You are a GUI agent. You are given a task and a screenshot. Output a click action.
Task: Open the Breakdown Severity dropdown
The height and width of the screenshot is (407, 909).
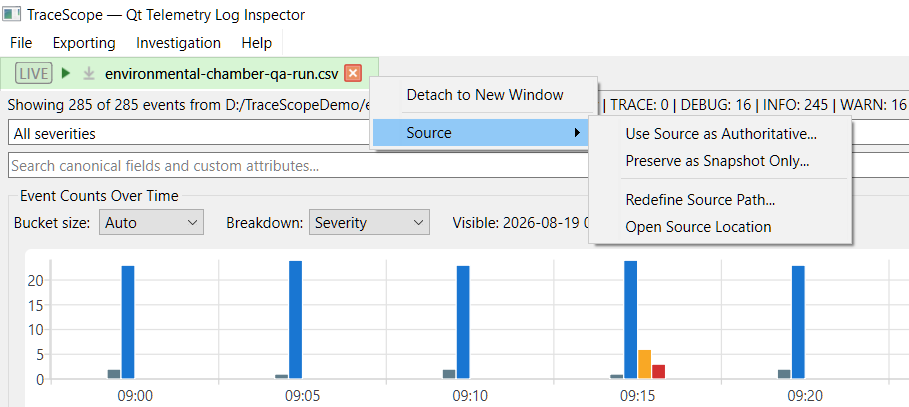(x=369, y=223)
